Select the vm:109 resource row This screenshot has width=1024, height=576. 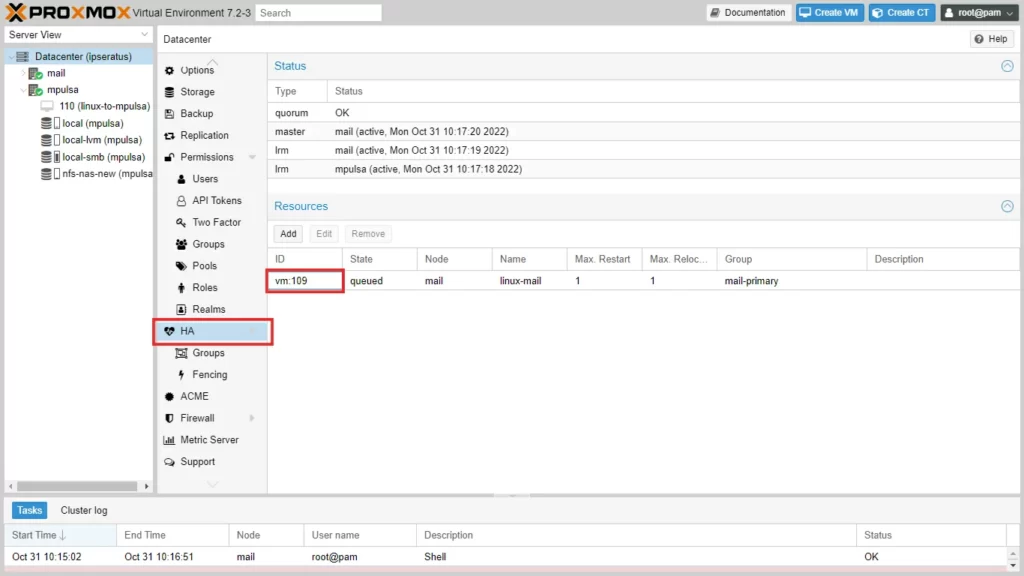pyautogui.click(x=305, y=281)
